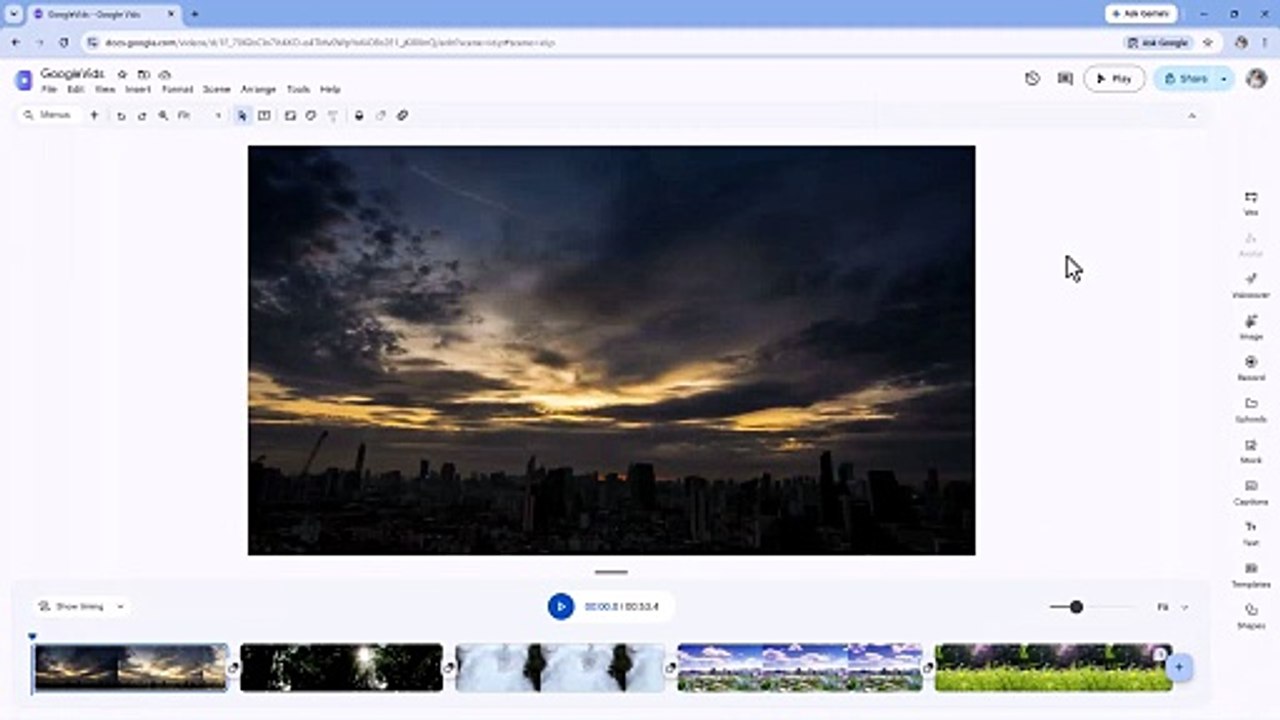Select the snowy trees scene thumbnail

(560, 667)
